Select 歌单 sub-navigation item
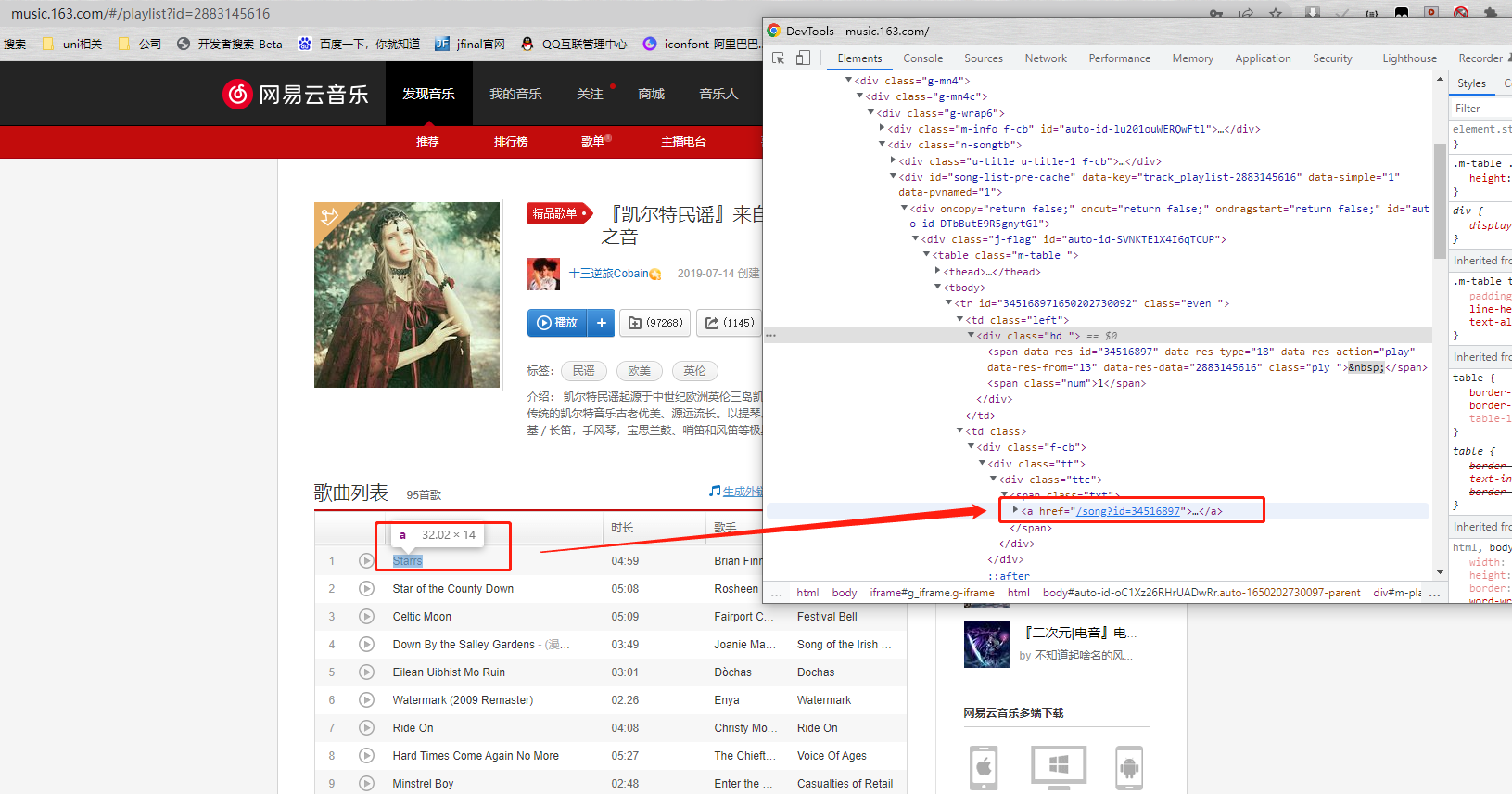This screenshot has width=1512, height=794. click(594, 142)
